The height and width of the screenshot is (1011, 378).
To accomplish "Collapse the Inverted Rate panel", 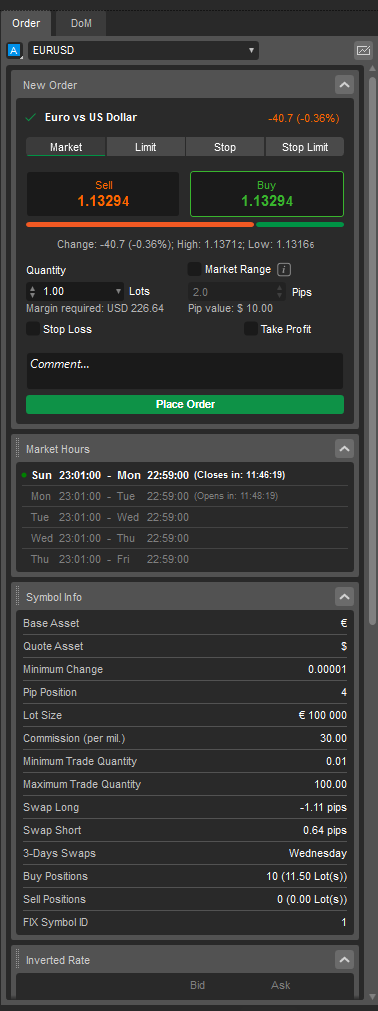I will click(344, 960).
